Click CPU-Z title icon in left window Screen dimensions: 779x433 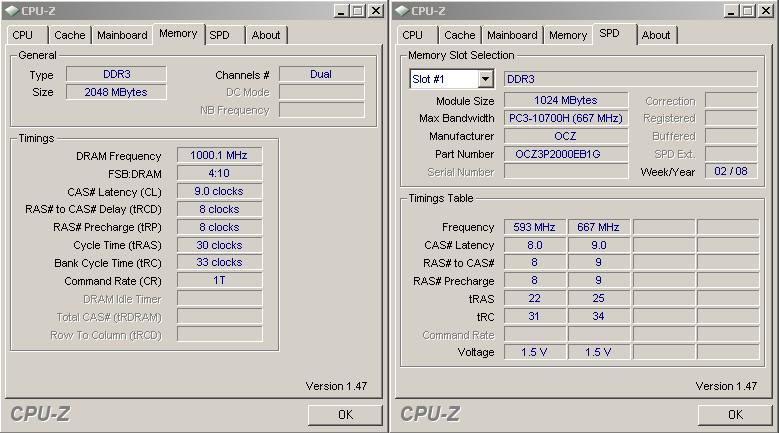click(x=12, y=10)
